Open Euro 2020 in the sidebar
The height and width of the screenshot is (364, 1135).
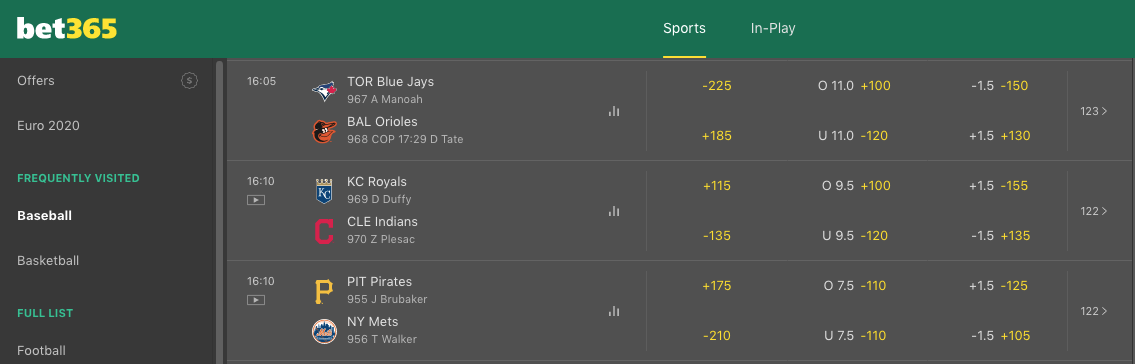tap(48, 126)
